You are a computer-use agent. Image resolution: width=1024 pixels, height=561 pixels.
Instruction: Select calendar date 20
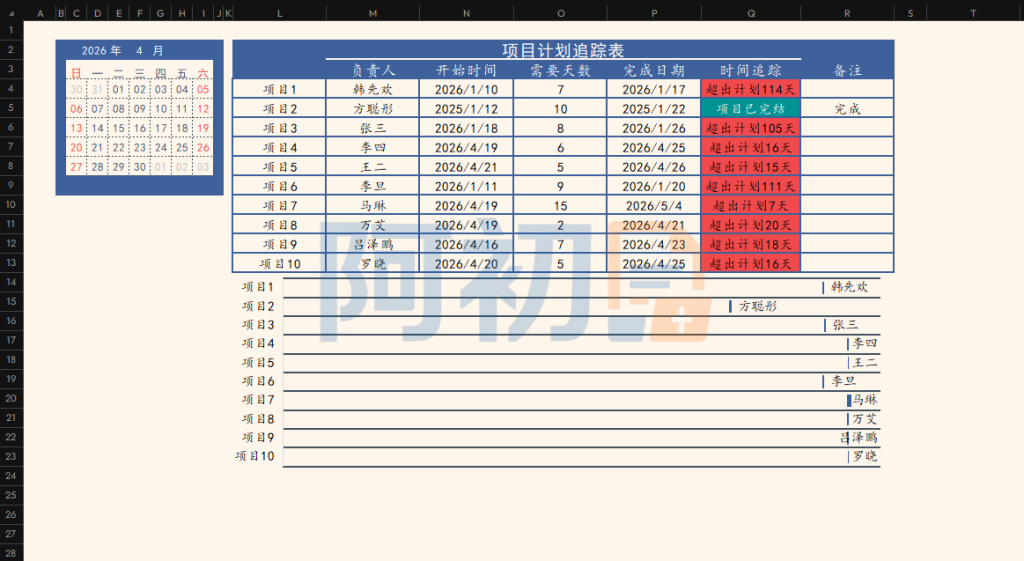76,148
